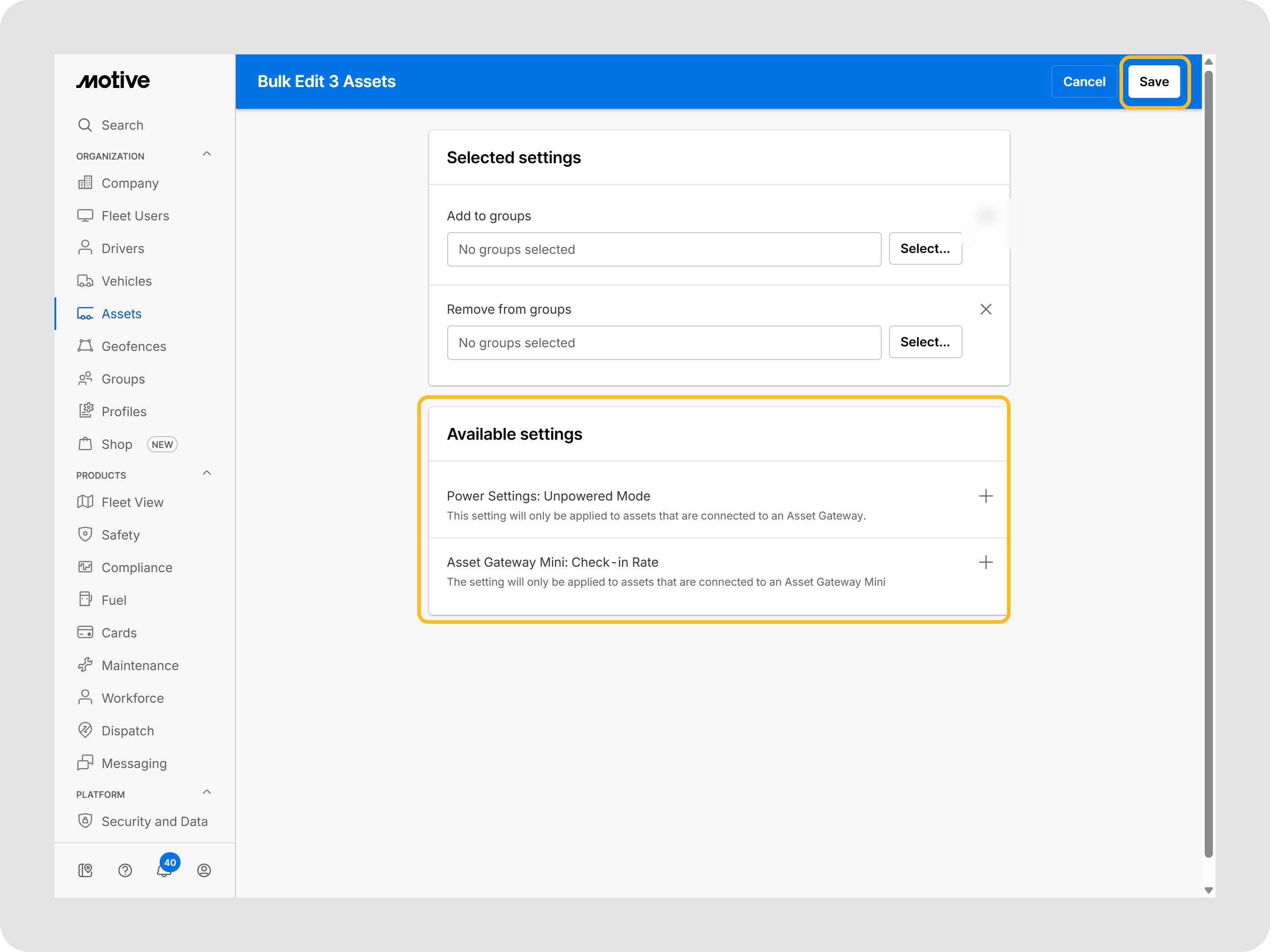Collapse the PRODUCTS section

207,473
